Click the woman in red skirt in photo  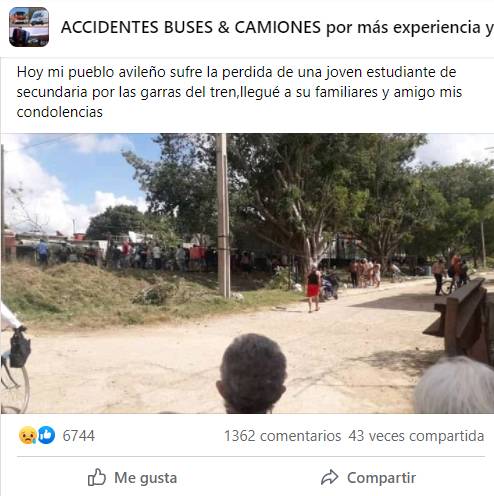click(313, 289)
